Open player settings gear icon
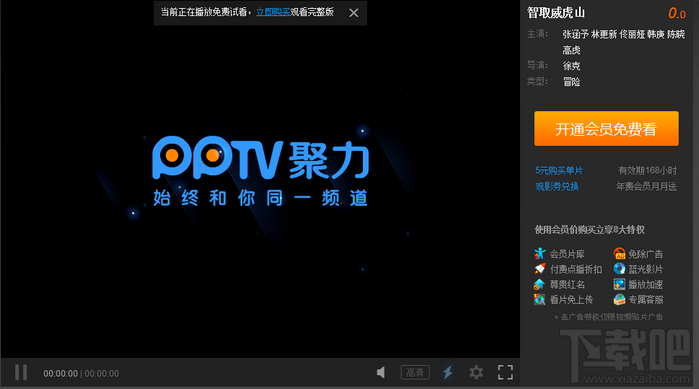This screenshot has height=389, width=699. point(476,373)
